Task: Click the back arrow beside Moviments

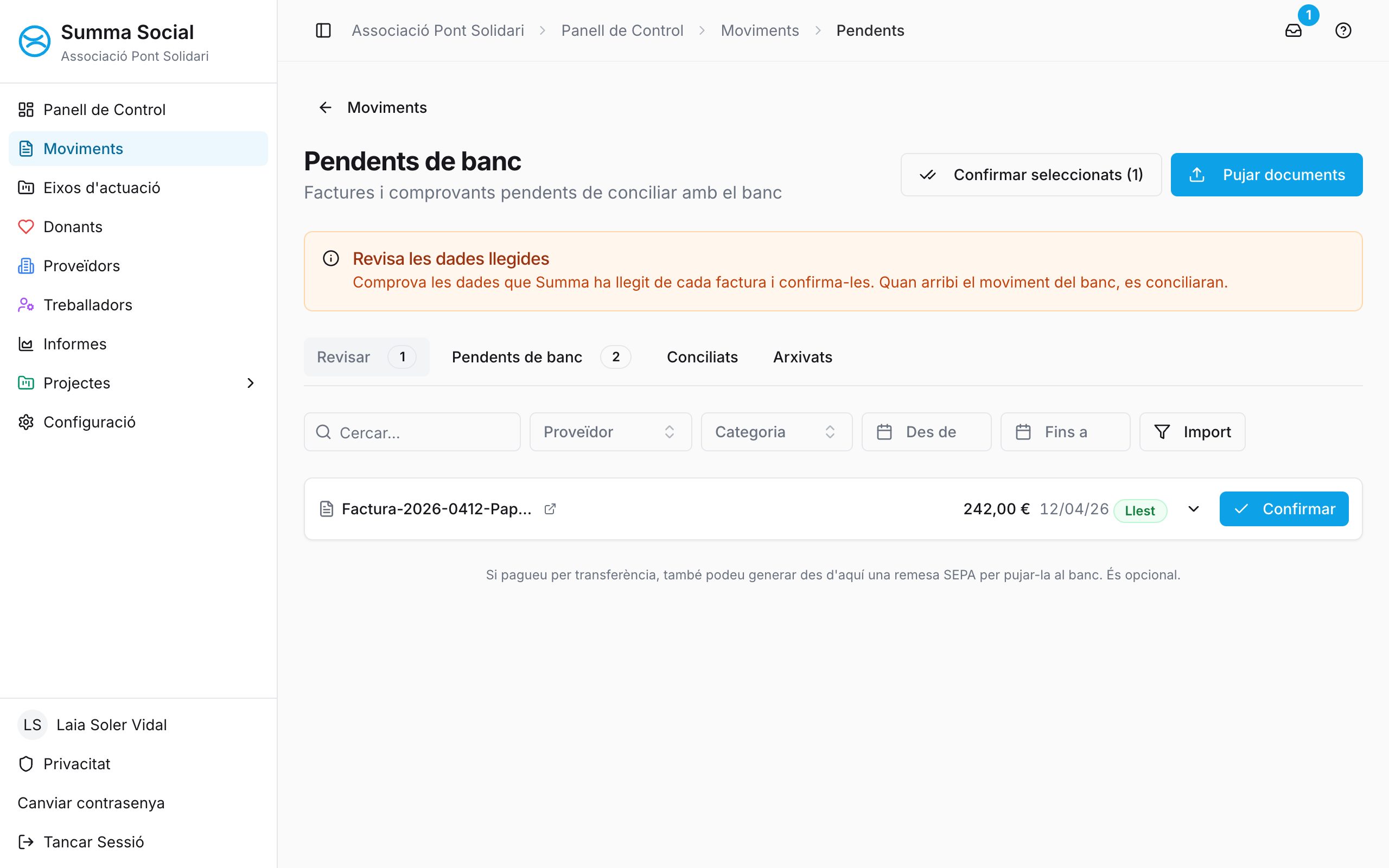Action: click(x=326, y=107)
